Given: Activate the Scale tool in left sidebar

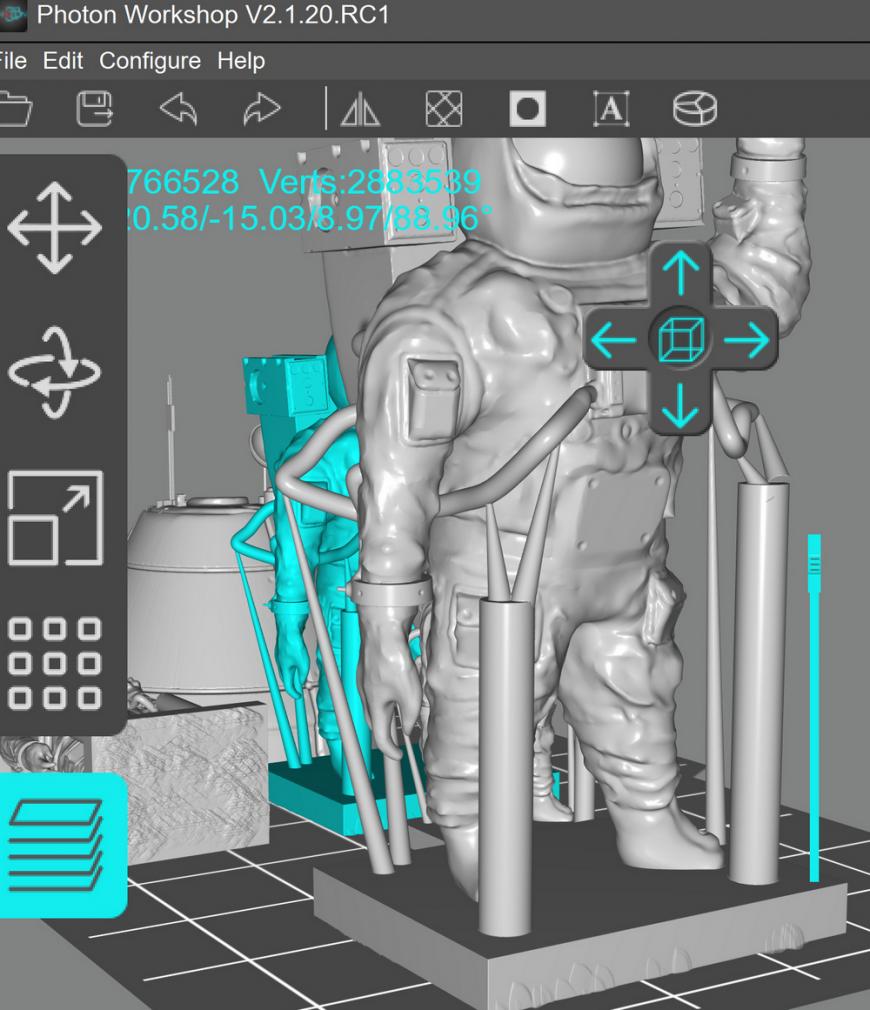Looking at the screenshot, I should (x=54, y=517).
